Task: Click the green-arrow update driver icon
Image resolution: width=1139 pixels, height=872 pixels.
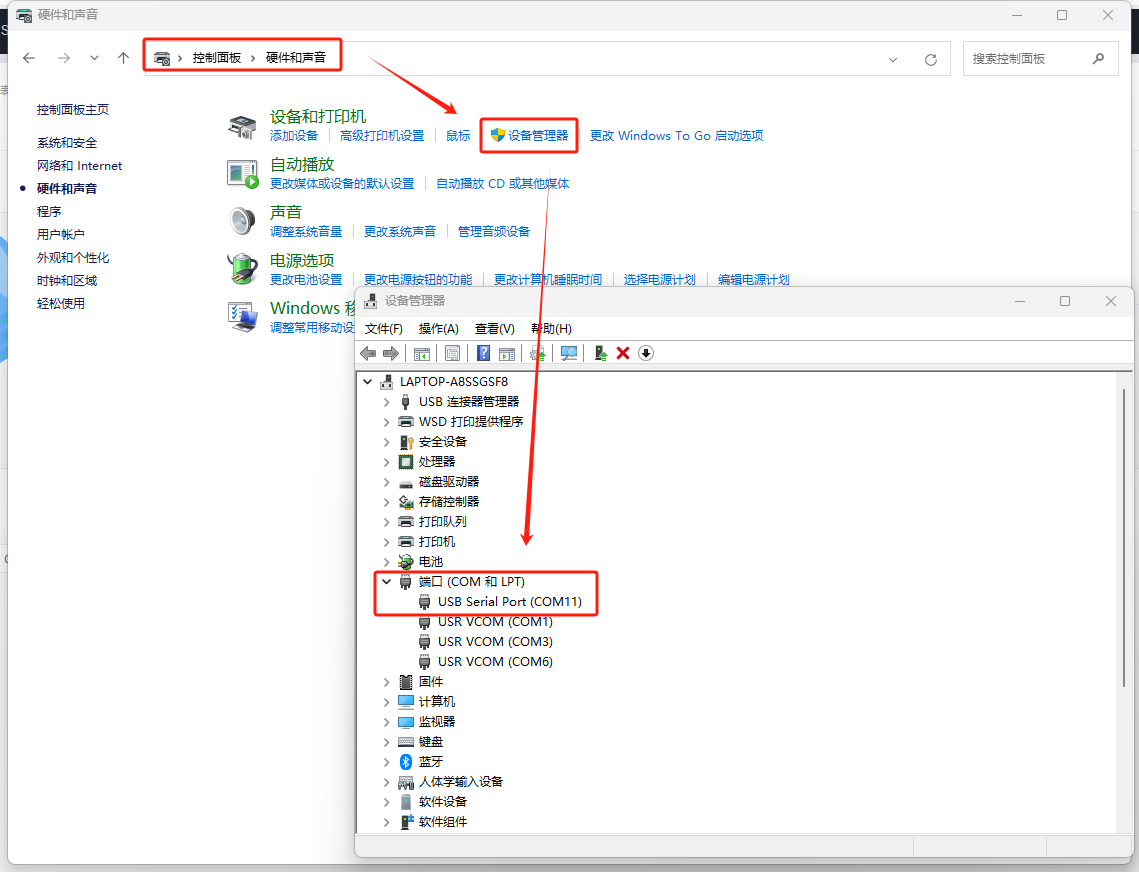Action: point(600,353)
